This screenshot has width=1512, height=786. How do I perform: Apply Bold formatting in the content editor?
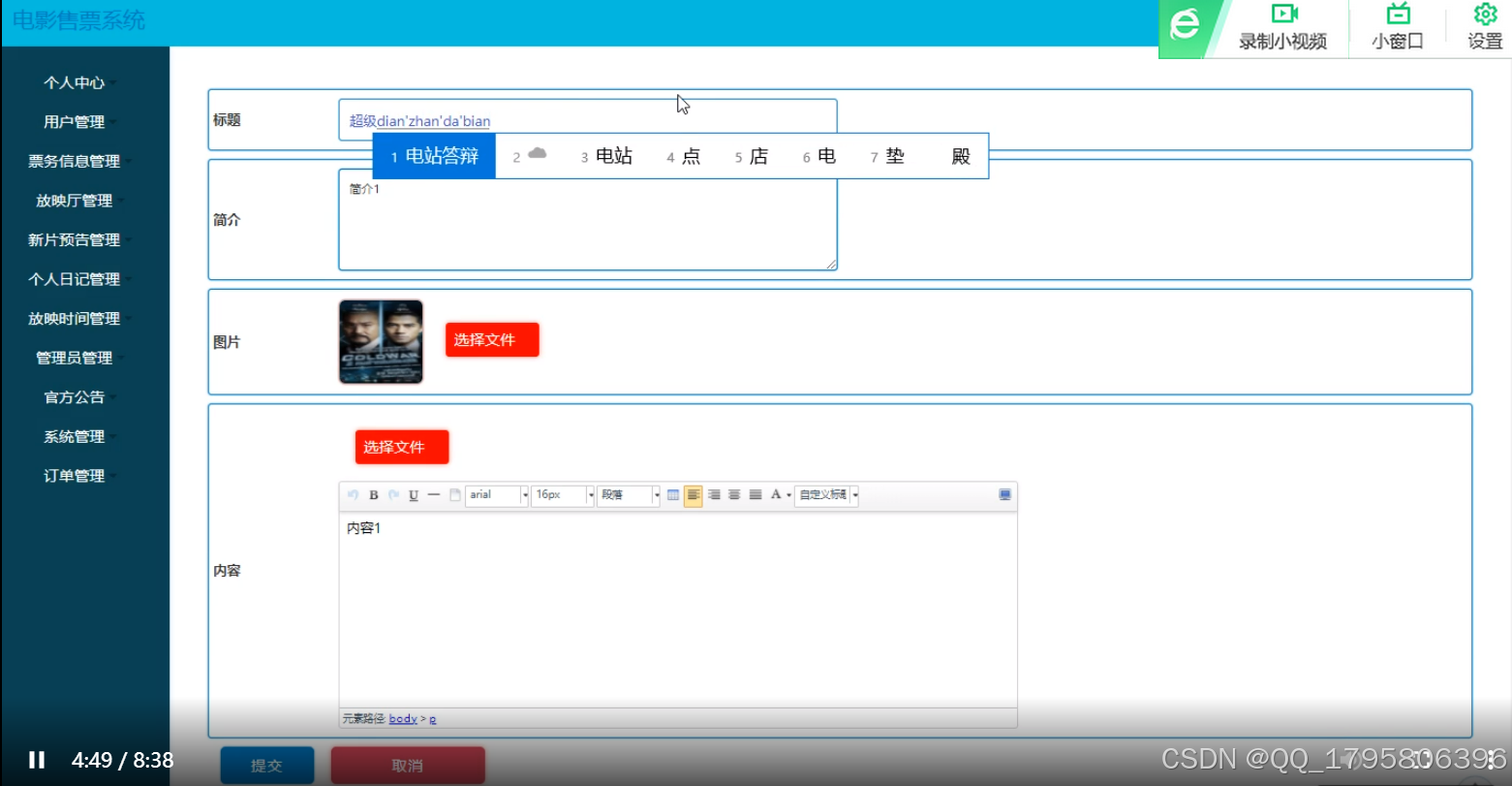coord(373,495)
